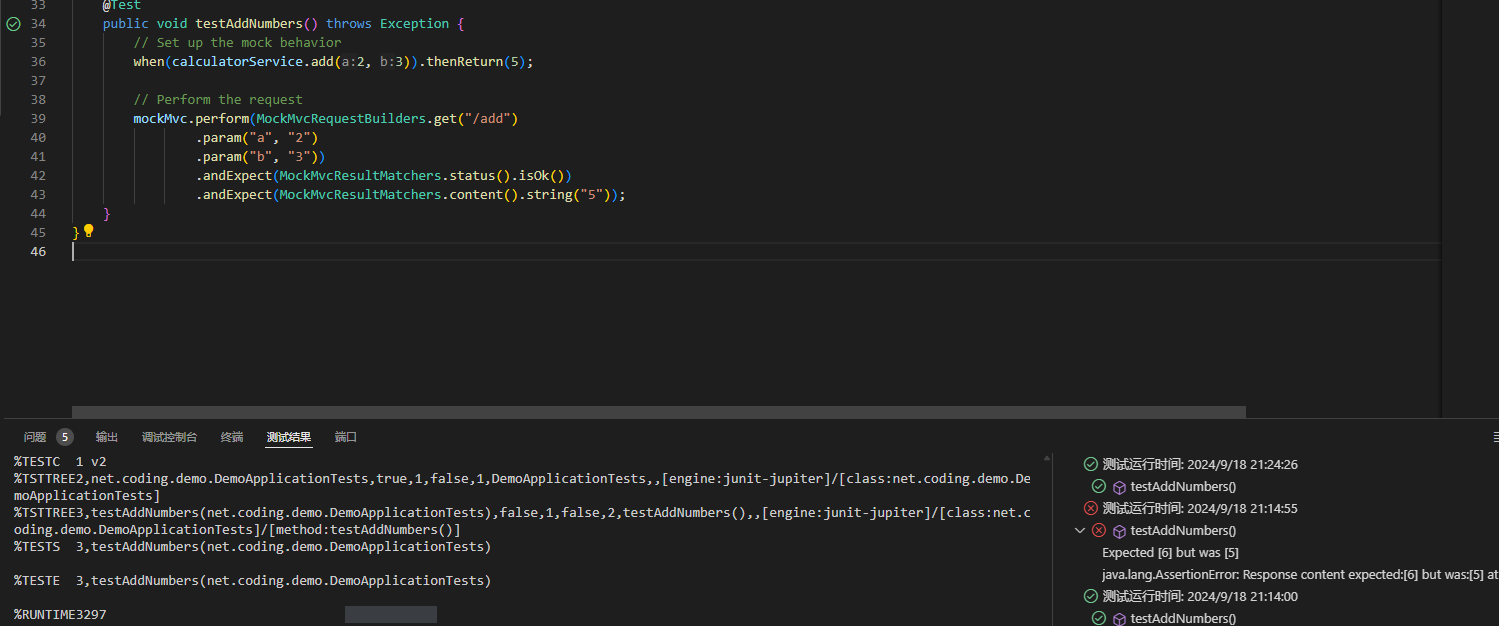Select the test run 测试运行时间: 2024/9/18 21:24:26
1499x626 pixels.
pos(1200,464)
